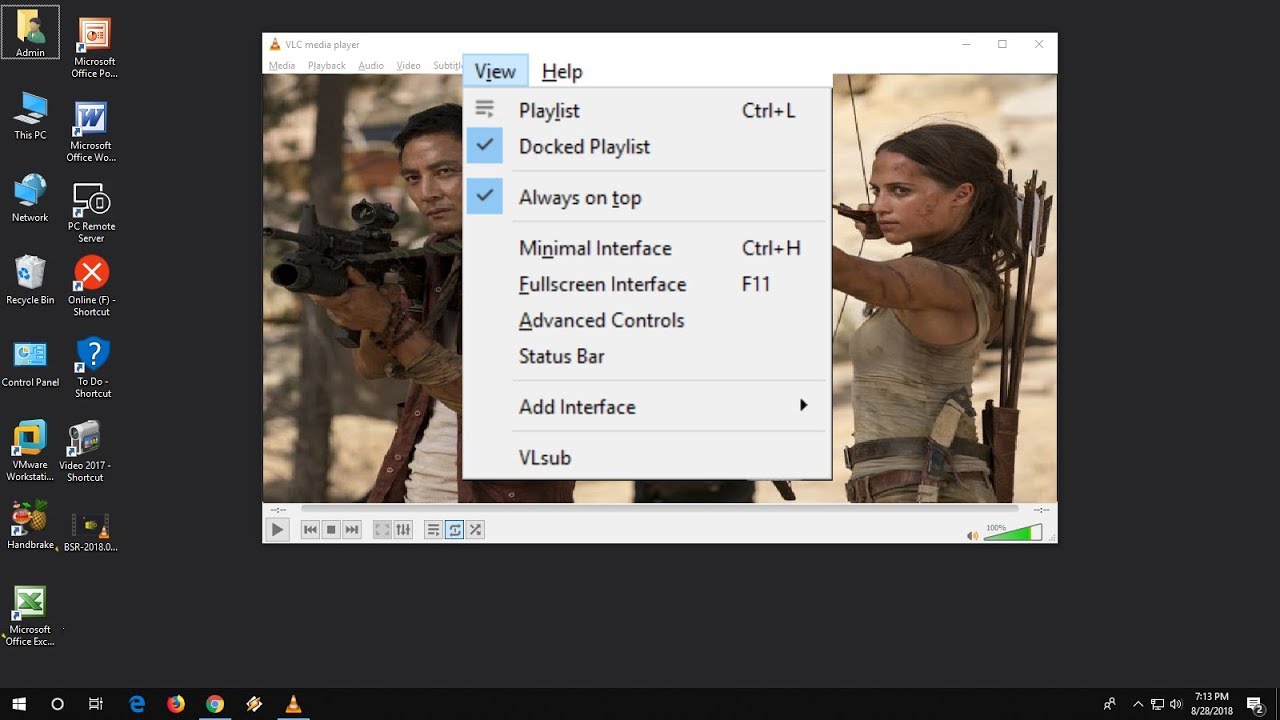Show the Status Bar via View menu
Image resolution: width=1280 pixels, height=720 pixels.
(x=647, y=356)
